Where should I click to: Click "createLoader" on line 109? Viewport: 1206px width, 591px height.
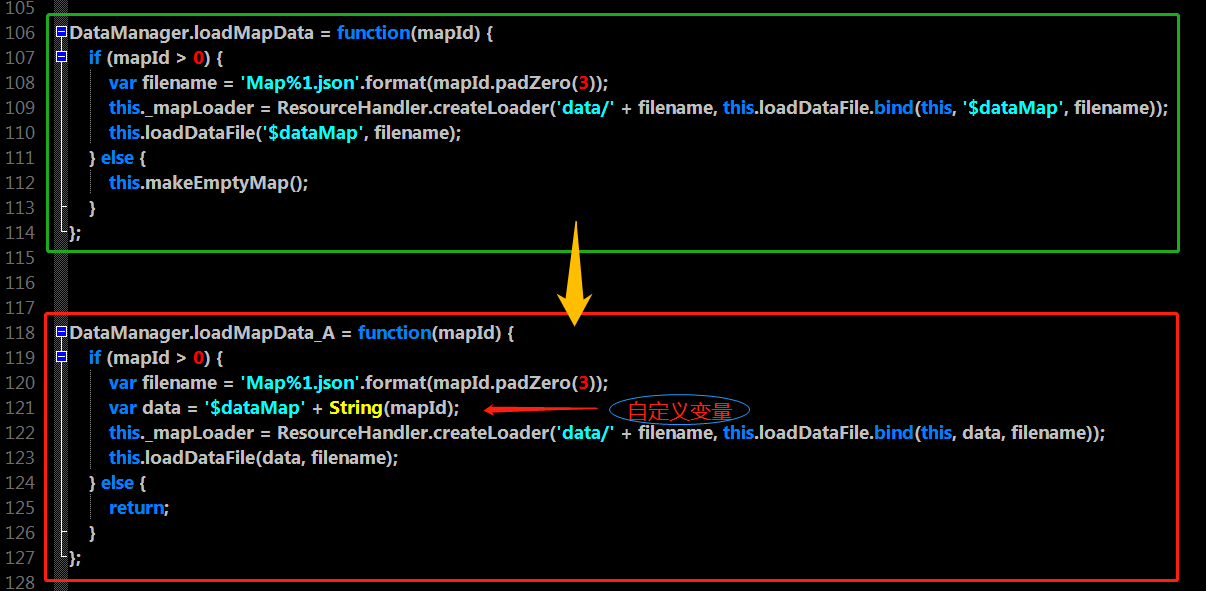point(494,108)
